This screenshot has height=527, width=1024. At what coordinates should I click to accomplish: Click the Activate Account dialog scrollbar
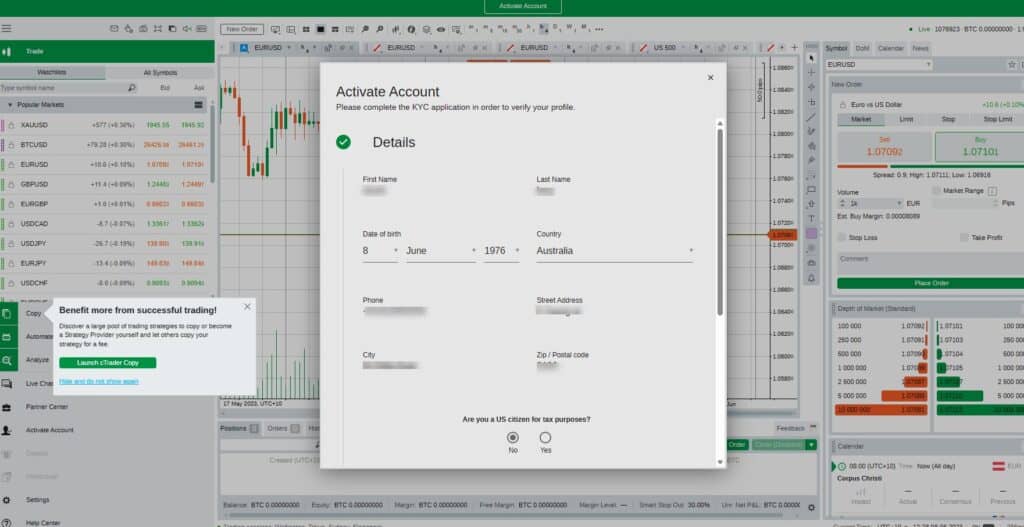click(x=720, y=222)
